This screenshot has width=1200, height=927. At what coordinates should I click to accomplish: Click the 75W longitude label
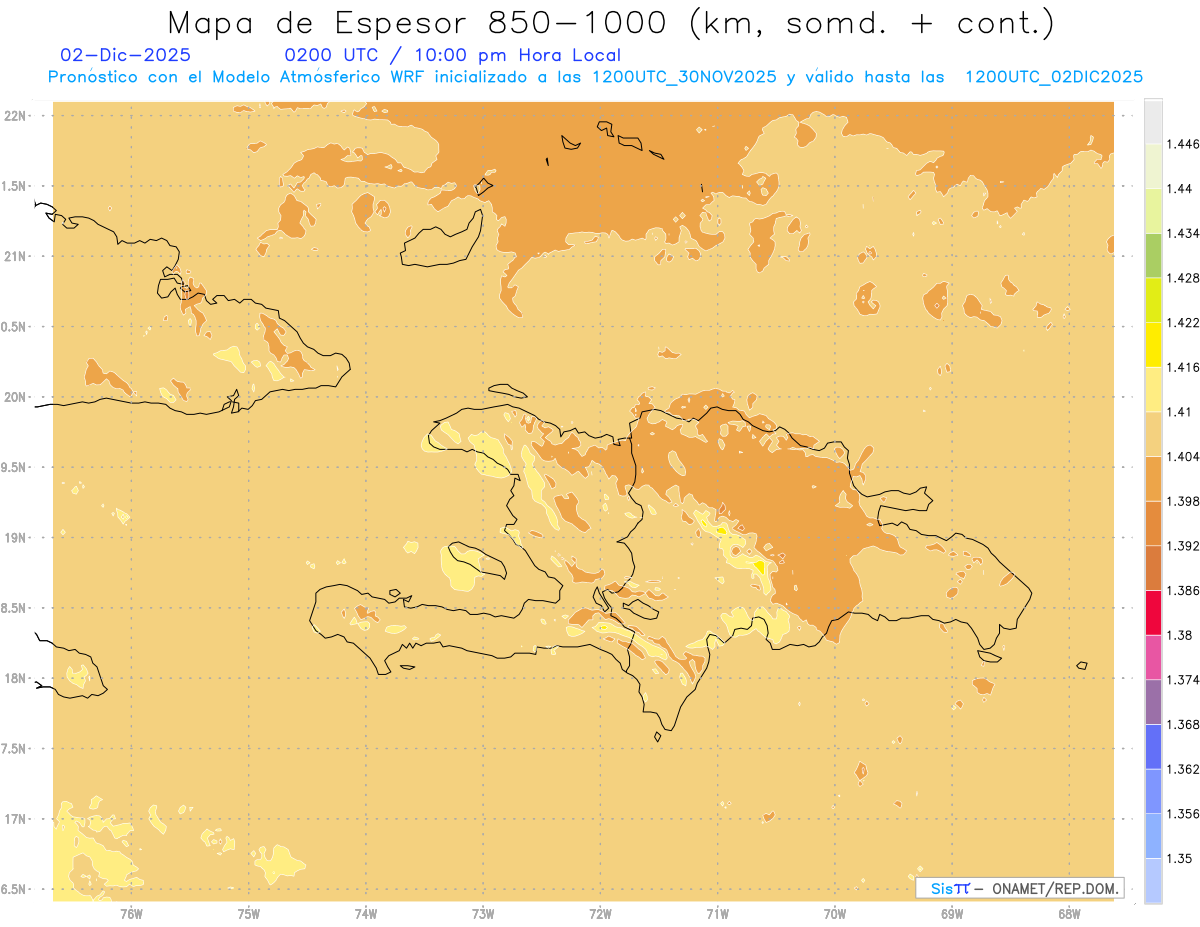pos(249,914)
